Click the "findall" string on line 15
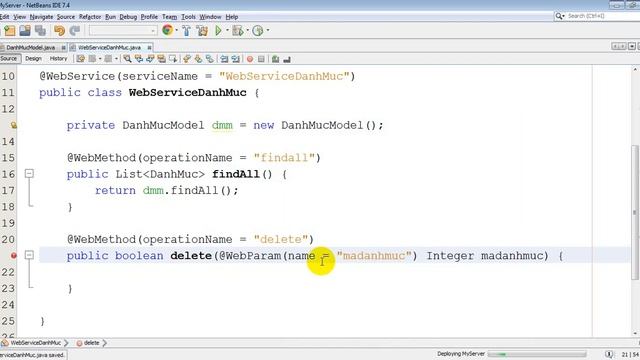 coord(284,158)
